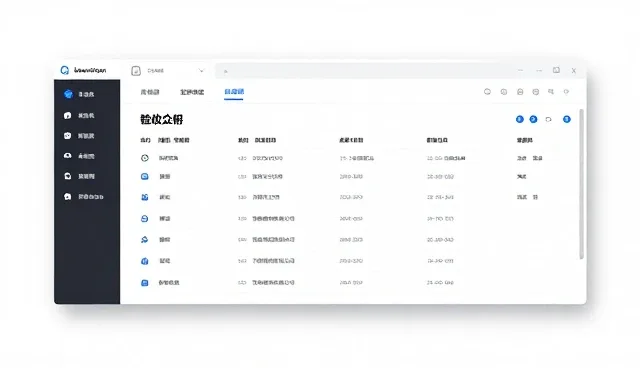Click the third gray icon in the tab-row toolbar
640x368 pixels.
click(520, 92)
